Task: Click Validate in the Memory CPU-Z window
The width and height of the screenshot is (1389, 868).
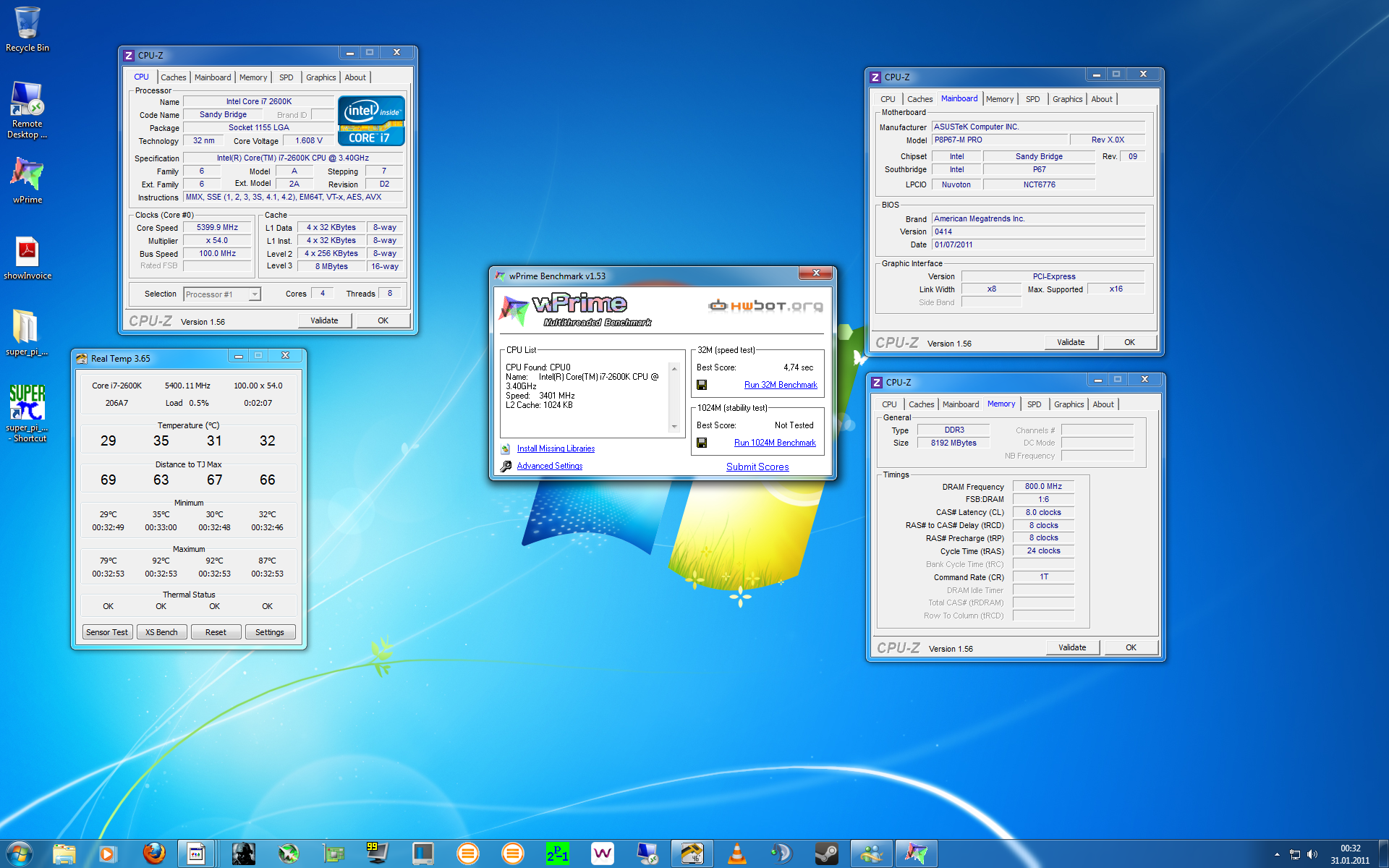Action: (x=1072, y=647)
